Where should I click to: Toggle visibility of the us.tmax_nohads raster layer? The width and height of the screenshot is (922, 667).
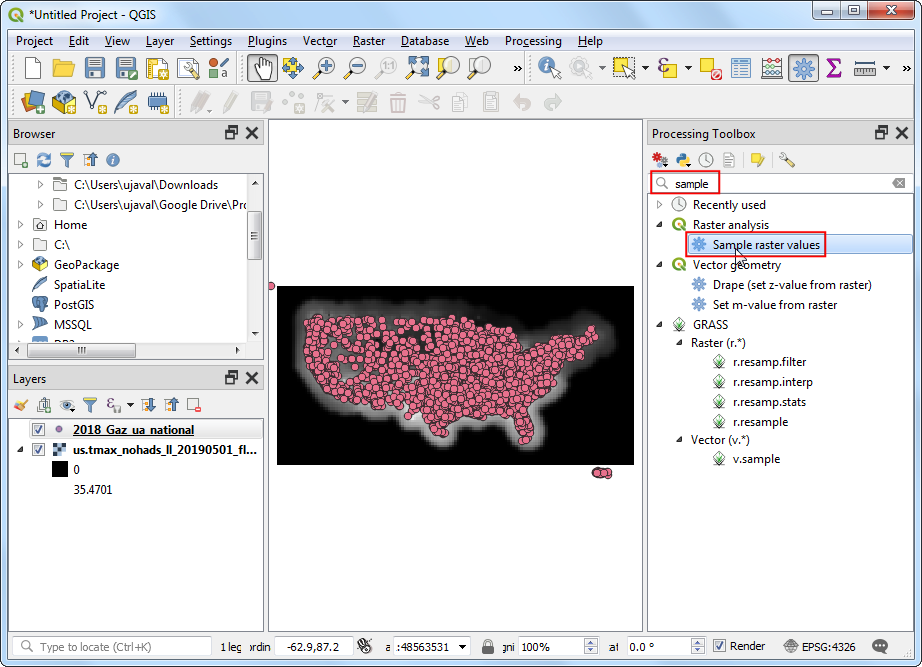point(39,450)
